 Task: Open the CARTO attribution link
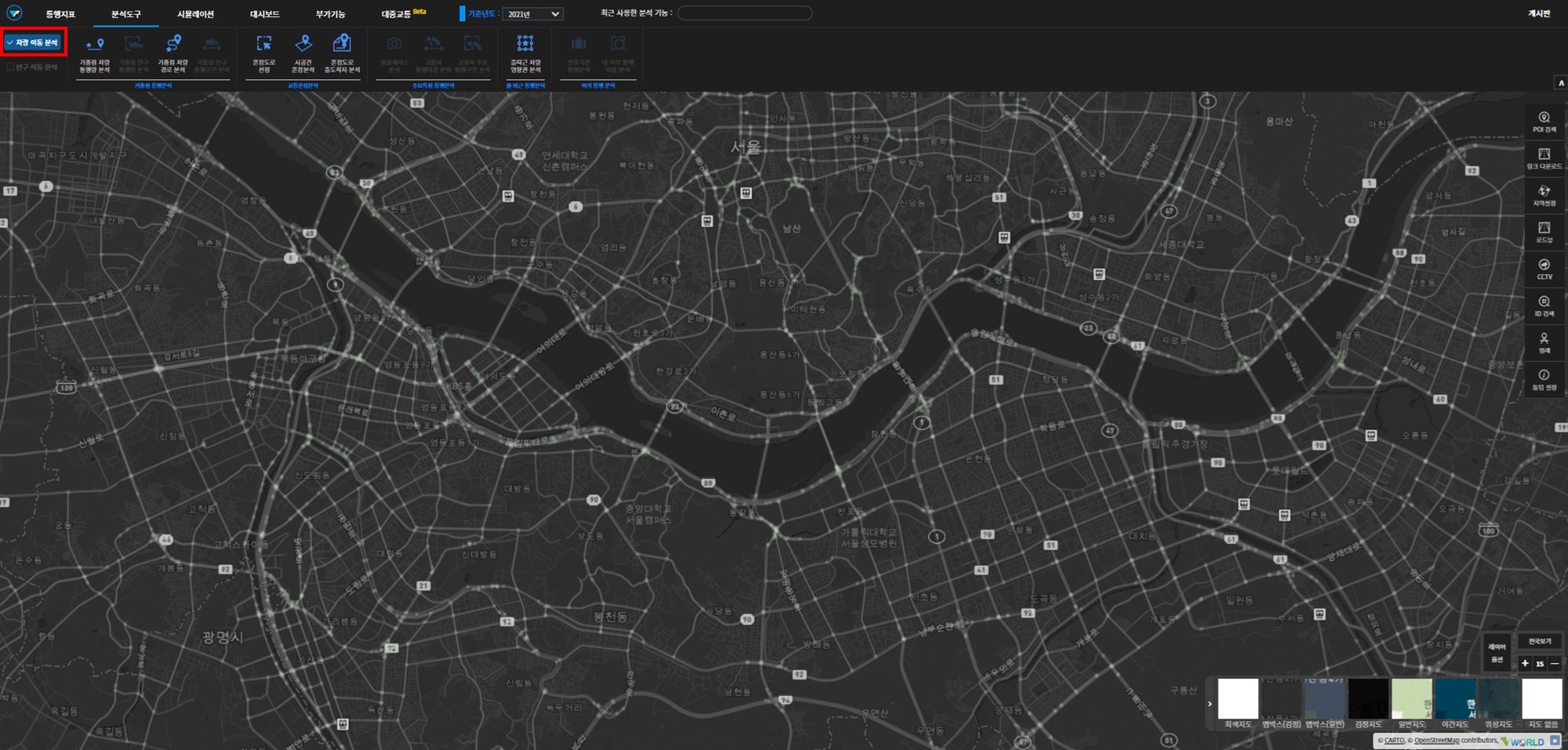pos(1394,741)
